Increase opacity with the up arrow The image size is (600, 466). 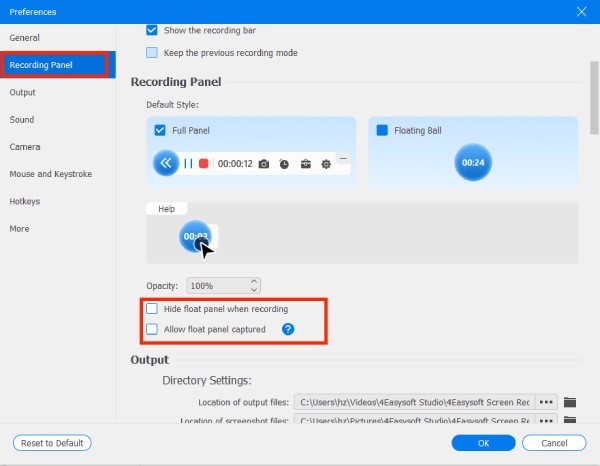[x=254, y=281]
